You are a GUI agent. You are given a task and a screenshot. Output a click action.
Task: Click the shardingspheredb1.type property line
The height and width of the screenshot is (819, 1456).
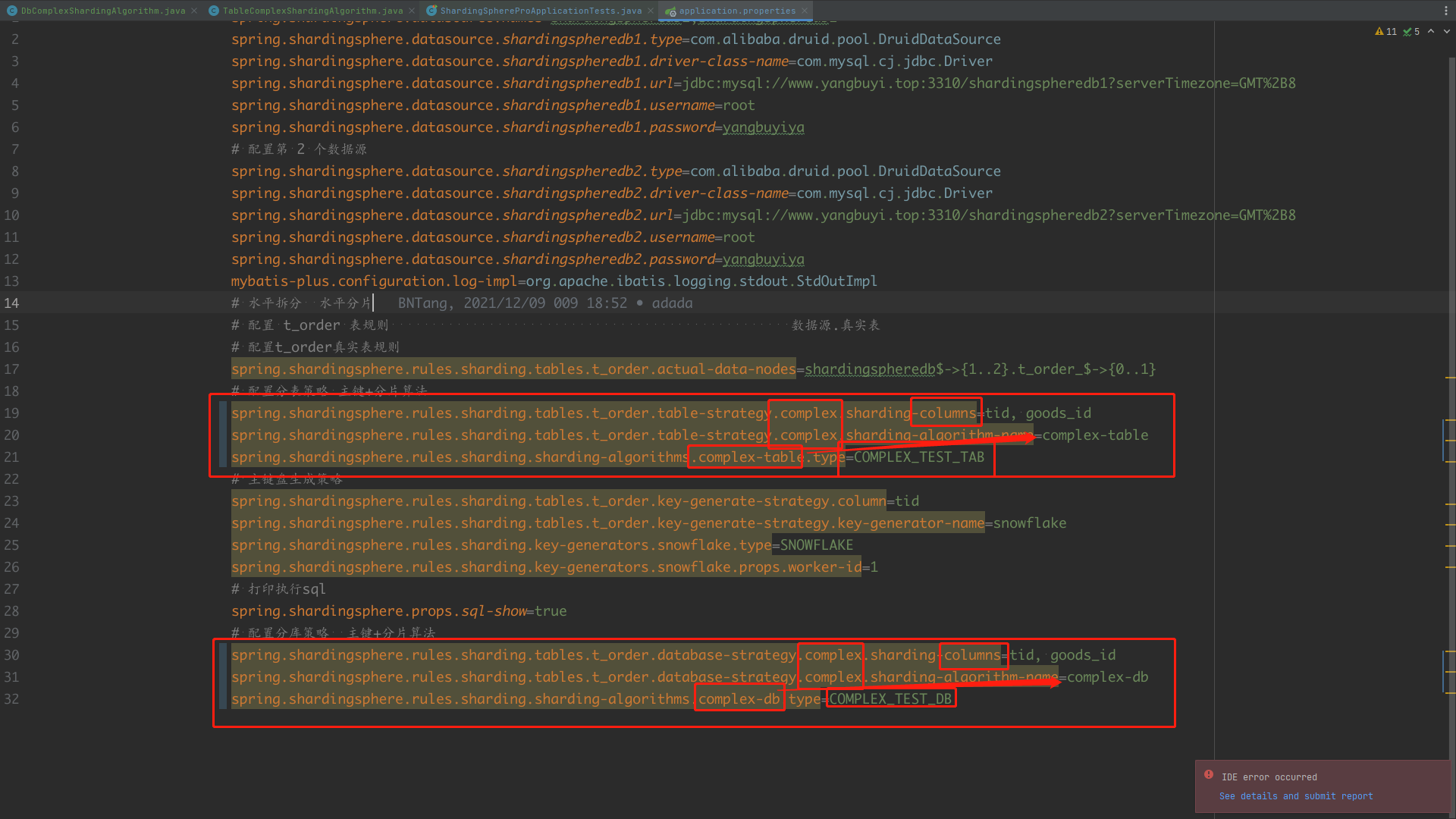coord(616,39)
